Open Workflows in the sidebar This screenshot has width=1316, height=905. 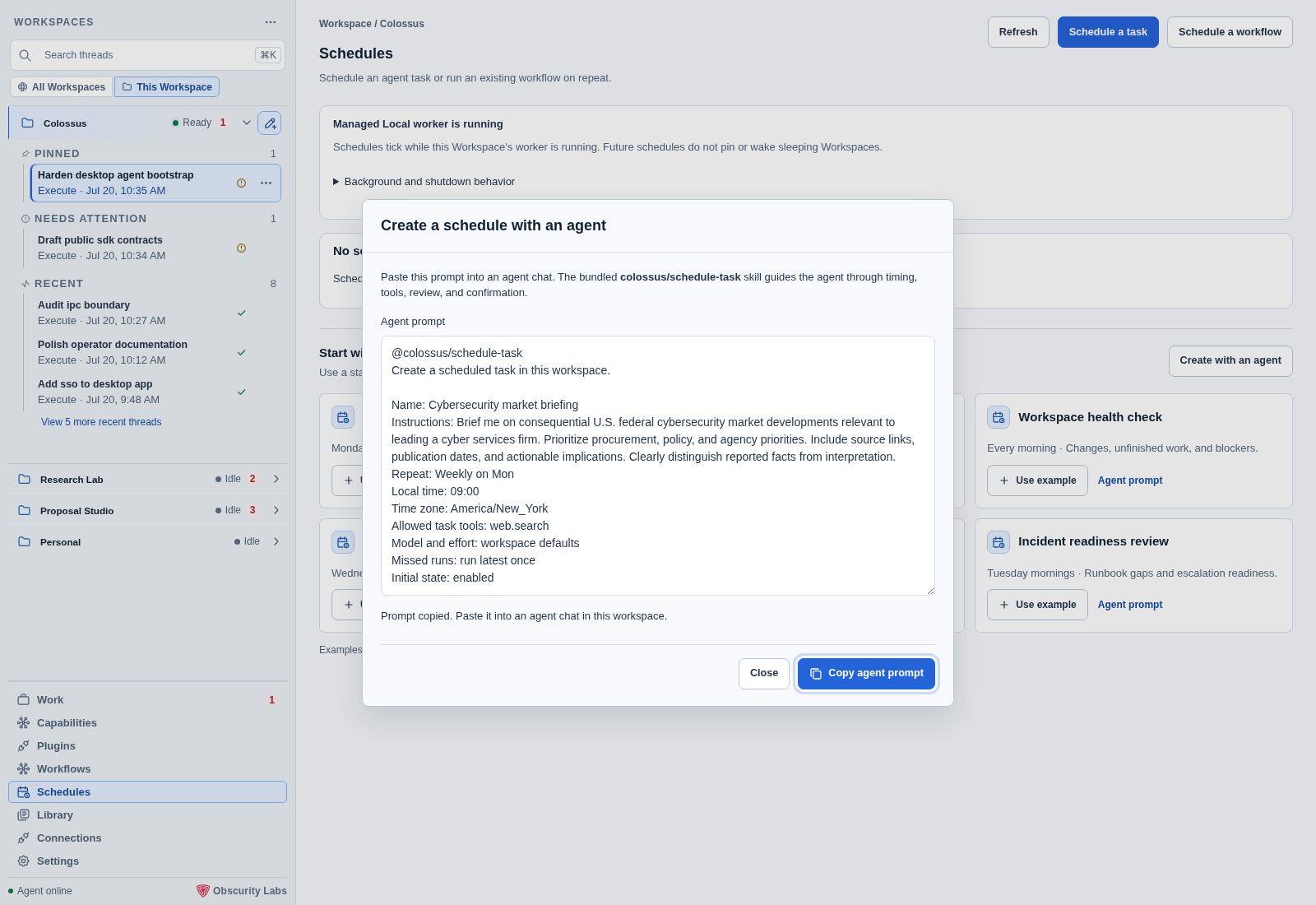pos(147,769)
